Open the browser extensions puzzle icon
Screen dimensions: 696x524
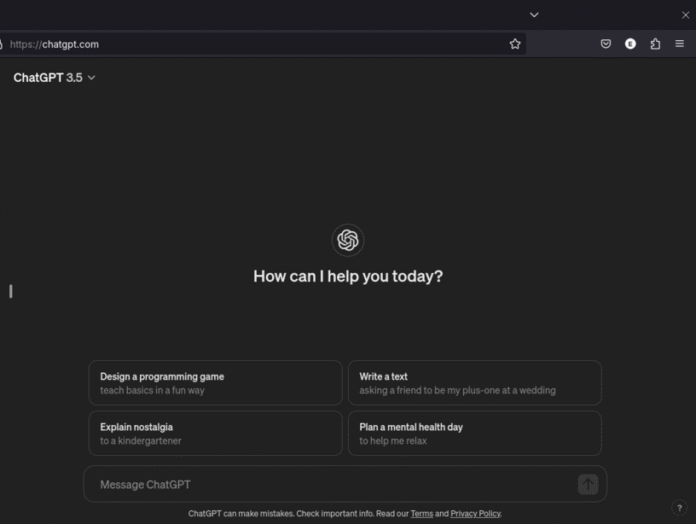(x=655, y=44)
